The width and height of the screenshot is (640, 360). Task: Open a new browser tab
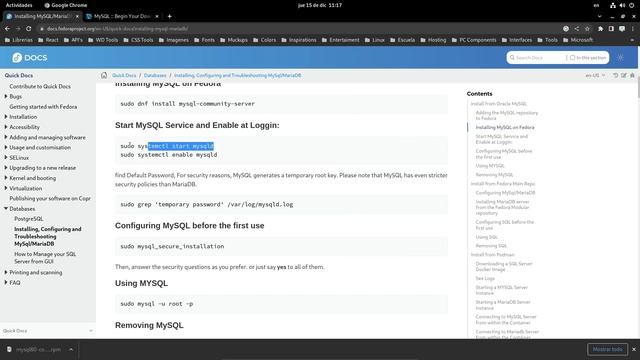(x=169, y=16)
